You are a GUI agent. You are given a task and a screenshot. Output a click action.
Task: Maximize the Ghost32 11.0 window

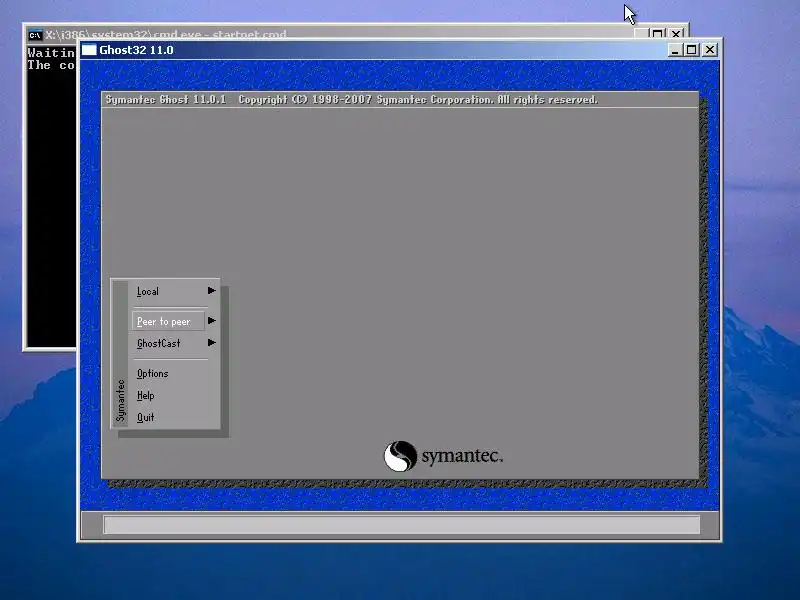pyautogui.click(x=691, y=50)
